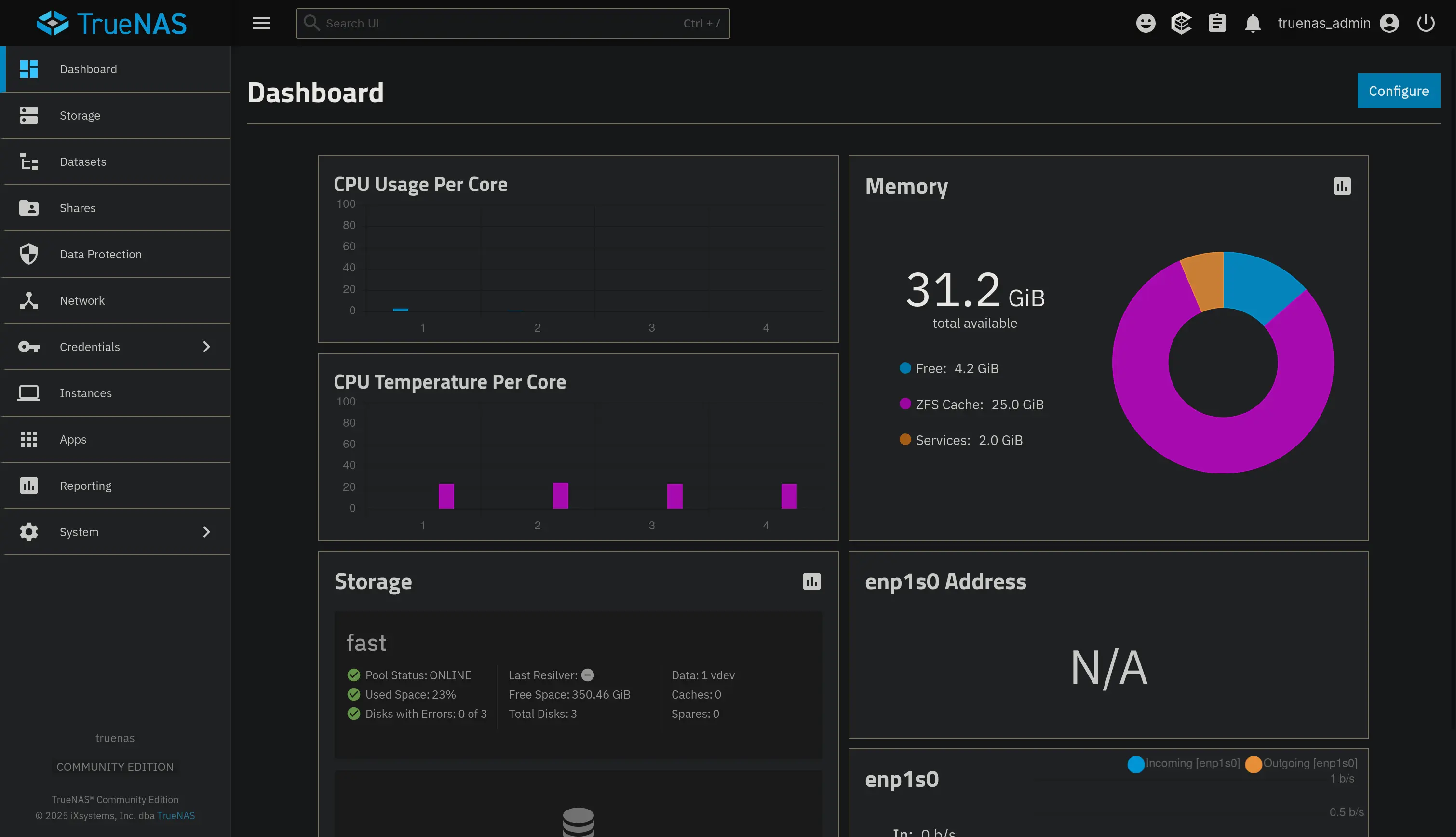Click the Network sidebar icon

pos(29,300)
